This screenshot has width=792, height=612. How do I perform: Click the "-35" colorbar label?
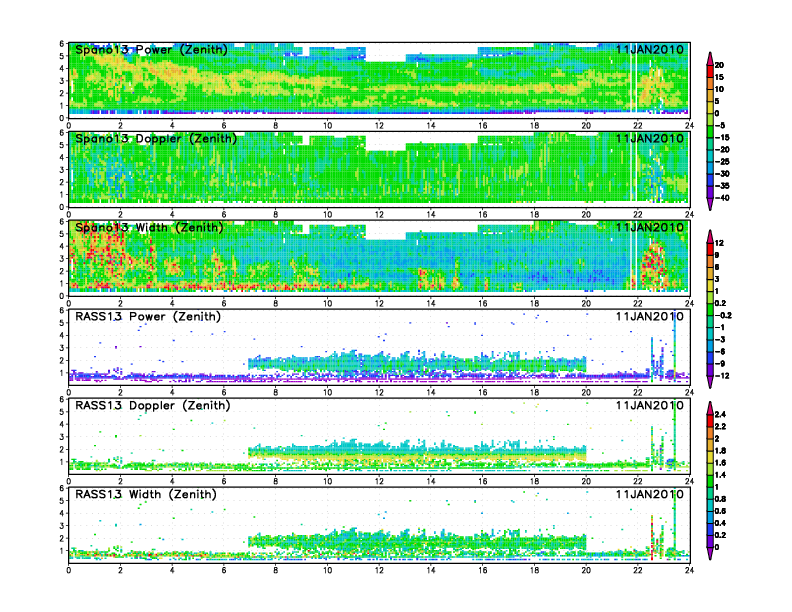722,186
